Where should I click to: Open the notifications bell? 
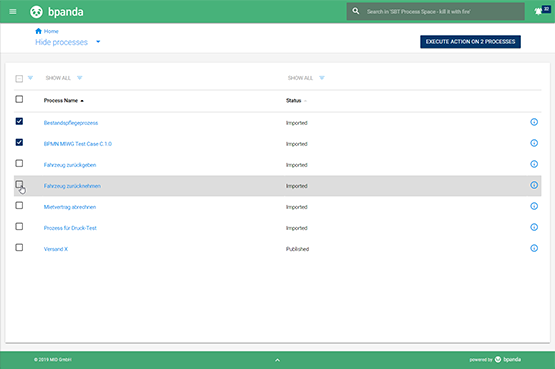pyautogui.click(x=538, y=12)
